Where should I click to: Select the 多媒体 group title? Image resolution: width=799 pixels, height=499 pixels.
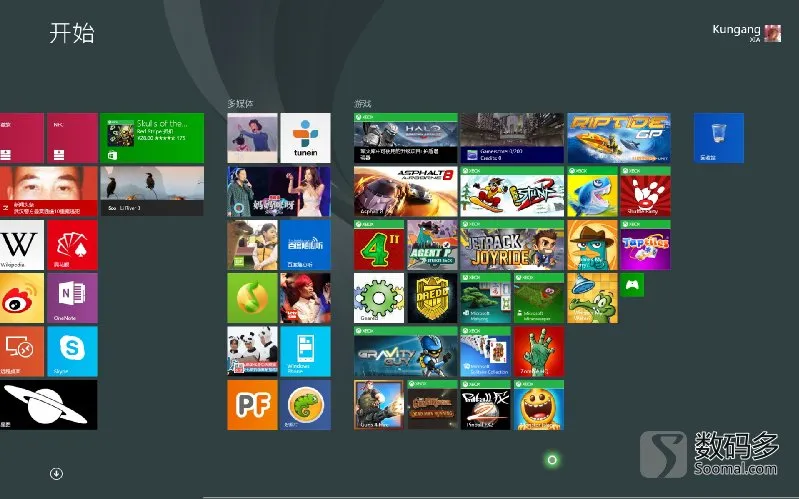coord(240,103)
